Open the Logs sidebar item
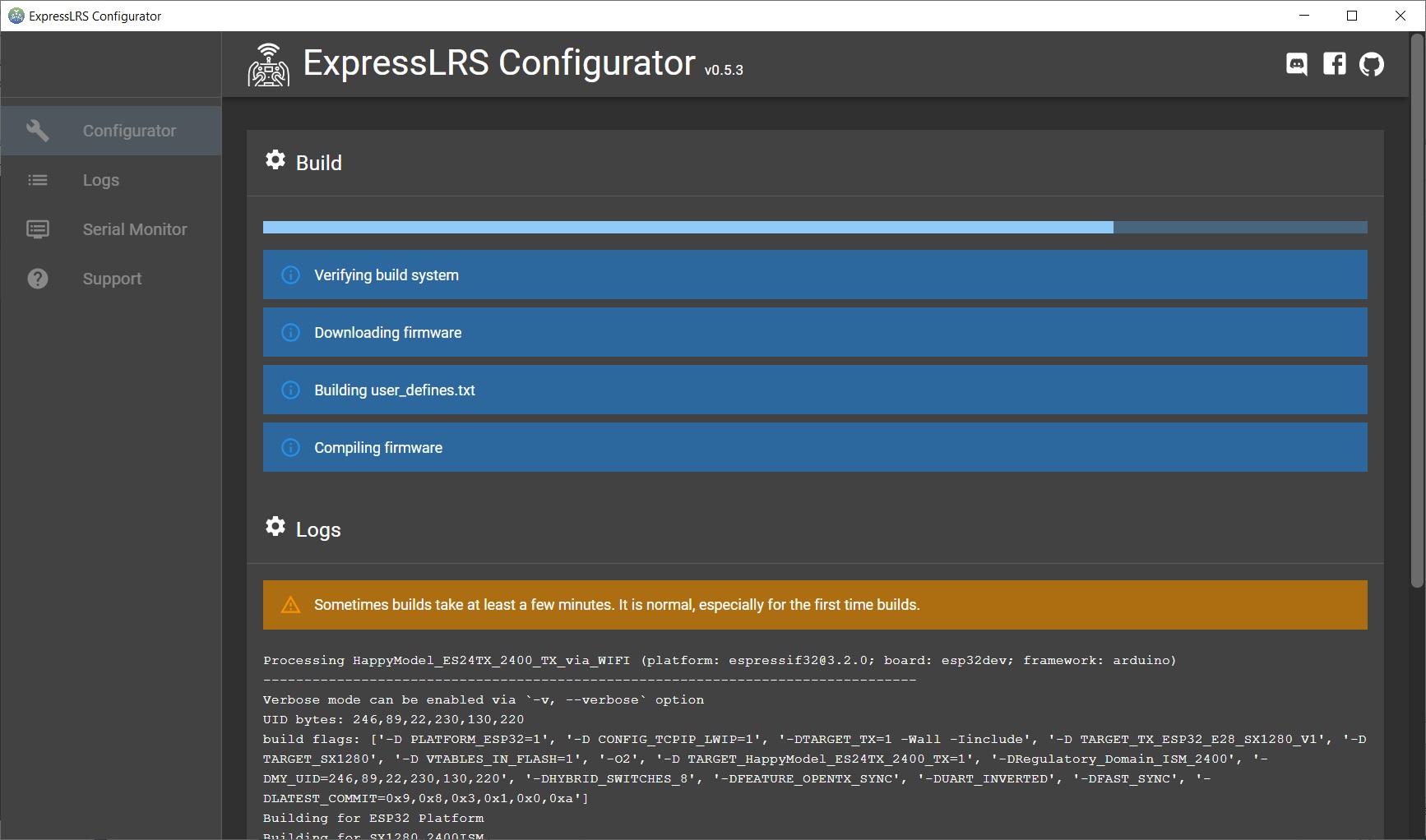The height and width of the screenshot is (840, 1426). click(111, 180)
